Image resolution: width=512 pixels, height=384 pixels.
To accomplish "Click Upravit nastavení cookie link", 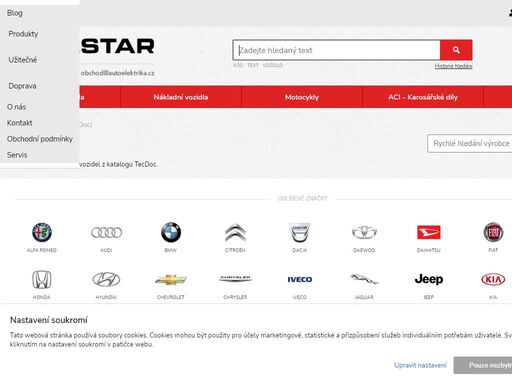I will [420, 365].
